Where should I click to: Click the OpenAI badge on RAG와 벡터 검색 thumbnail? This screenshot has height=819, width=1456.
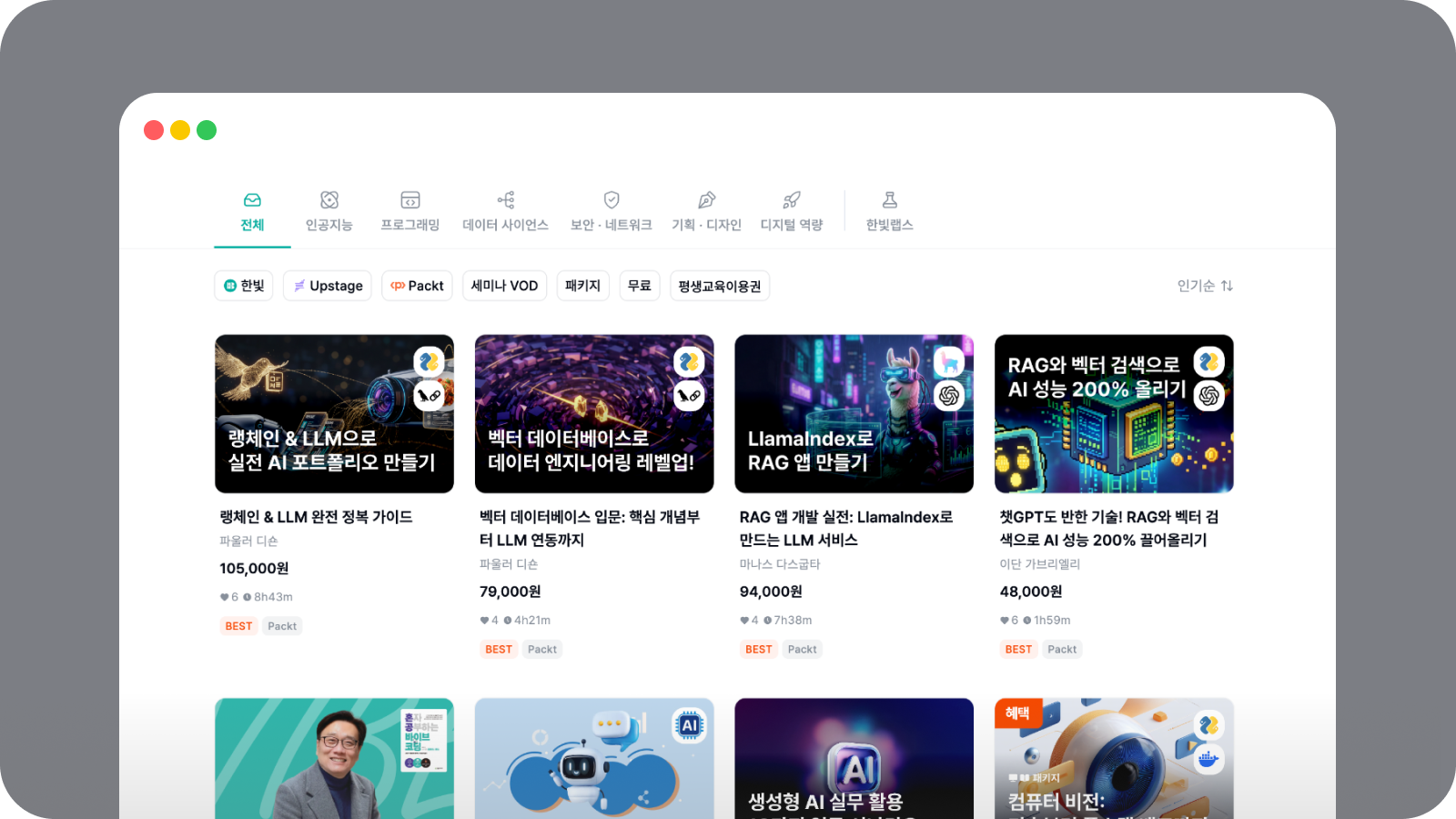click(x=1209, y=396)
